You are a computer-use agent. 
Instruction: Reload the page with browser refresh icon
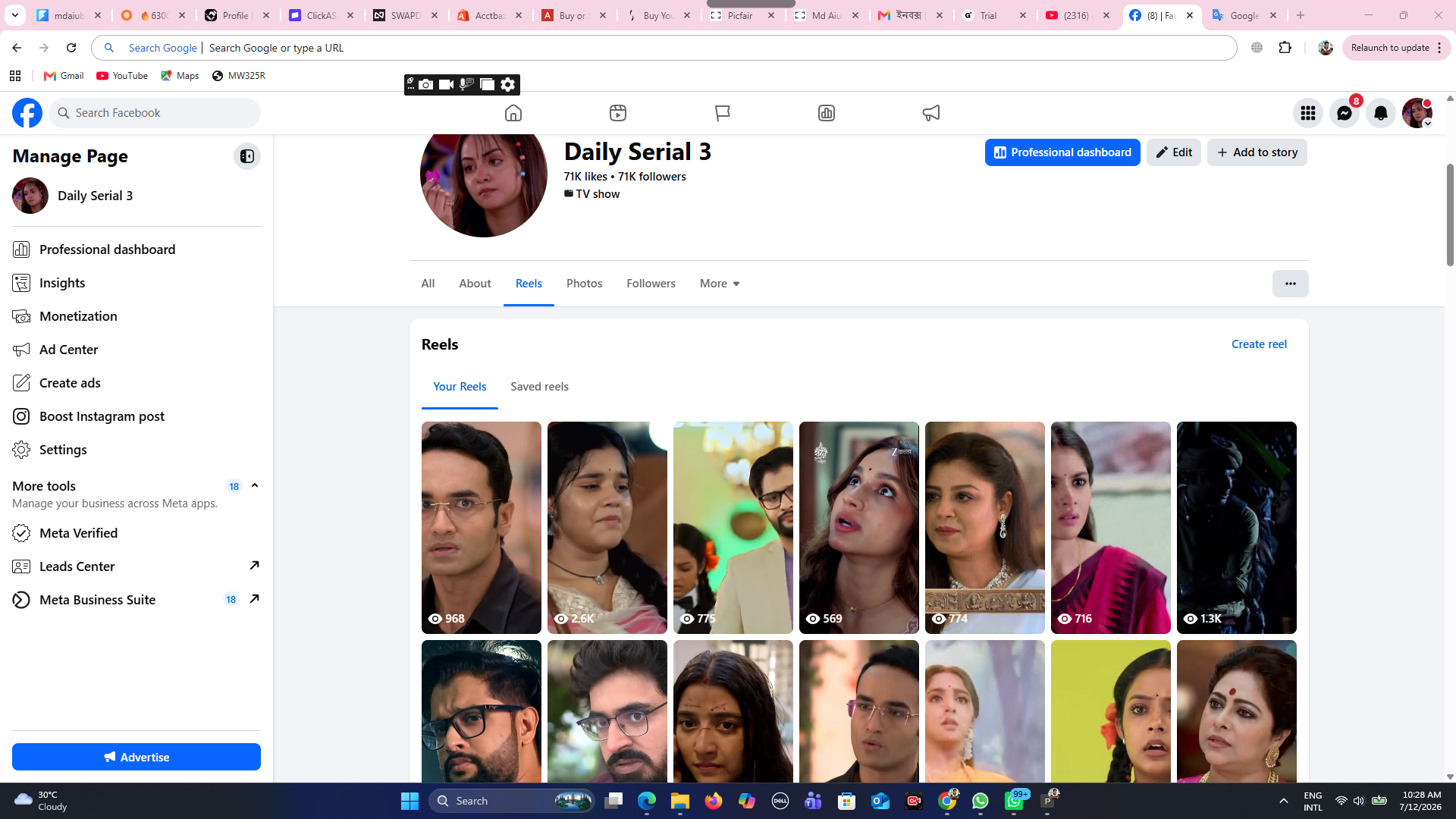tap(71, 48)
